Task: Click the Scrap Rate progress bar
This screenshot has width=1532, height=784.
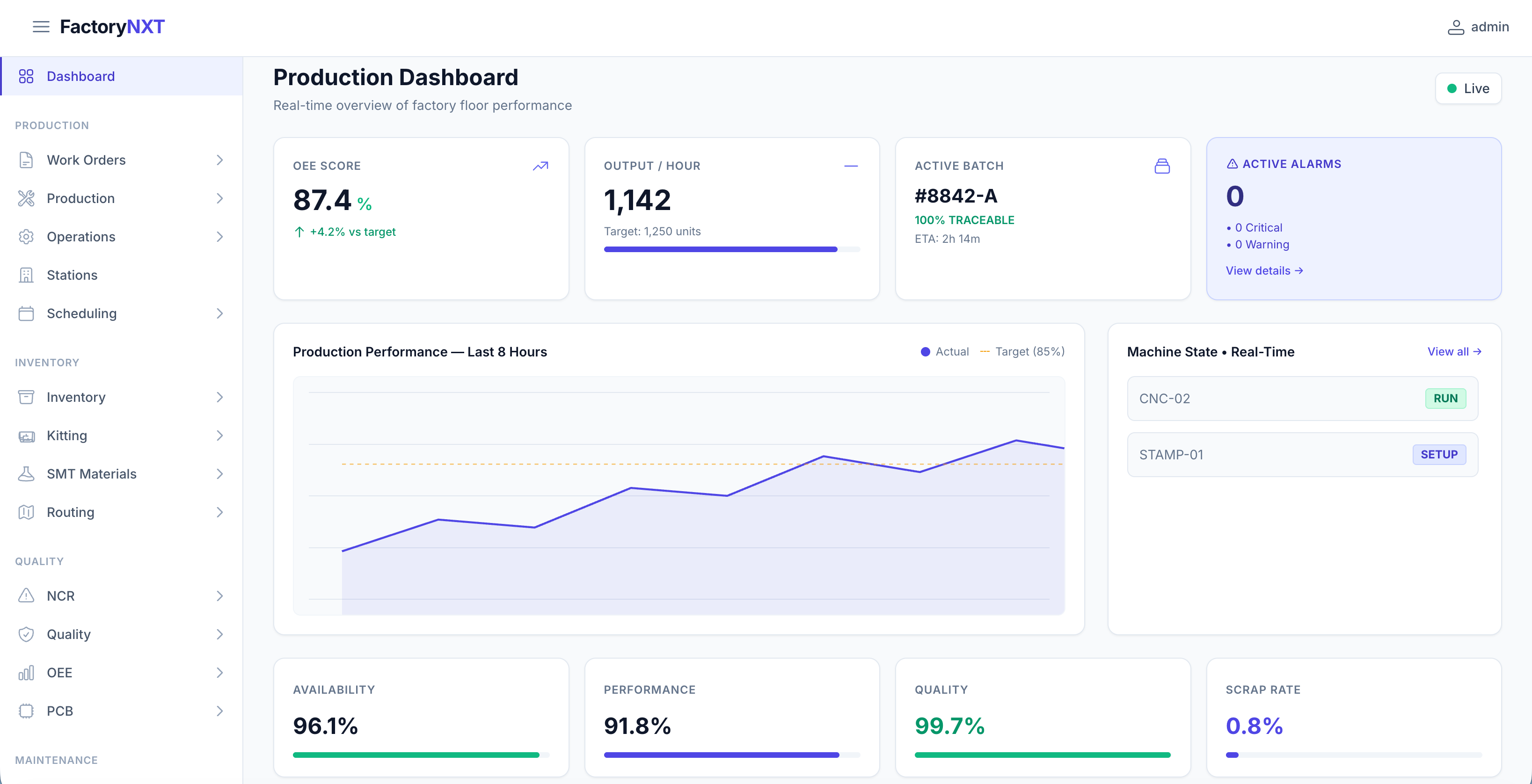Action: [1354, 755]
